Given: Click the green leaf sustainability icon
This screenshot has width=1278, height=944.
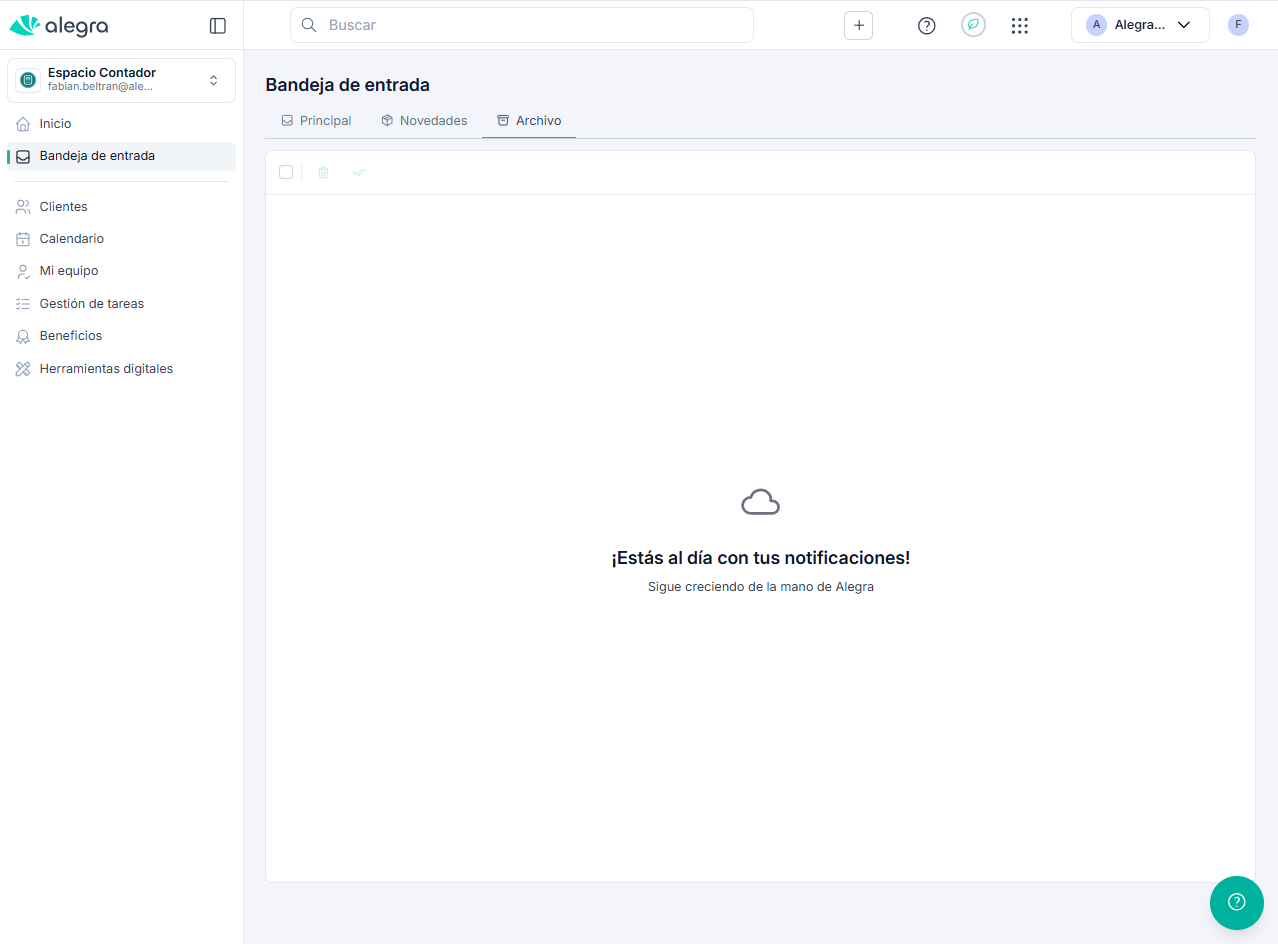Looking at the screenshot, I should (x=973, y=24).
